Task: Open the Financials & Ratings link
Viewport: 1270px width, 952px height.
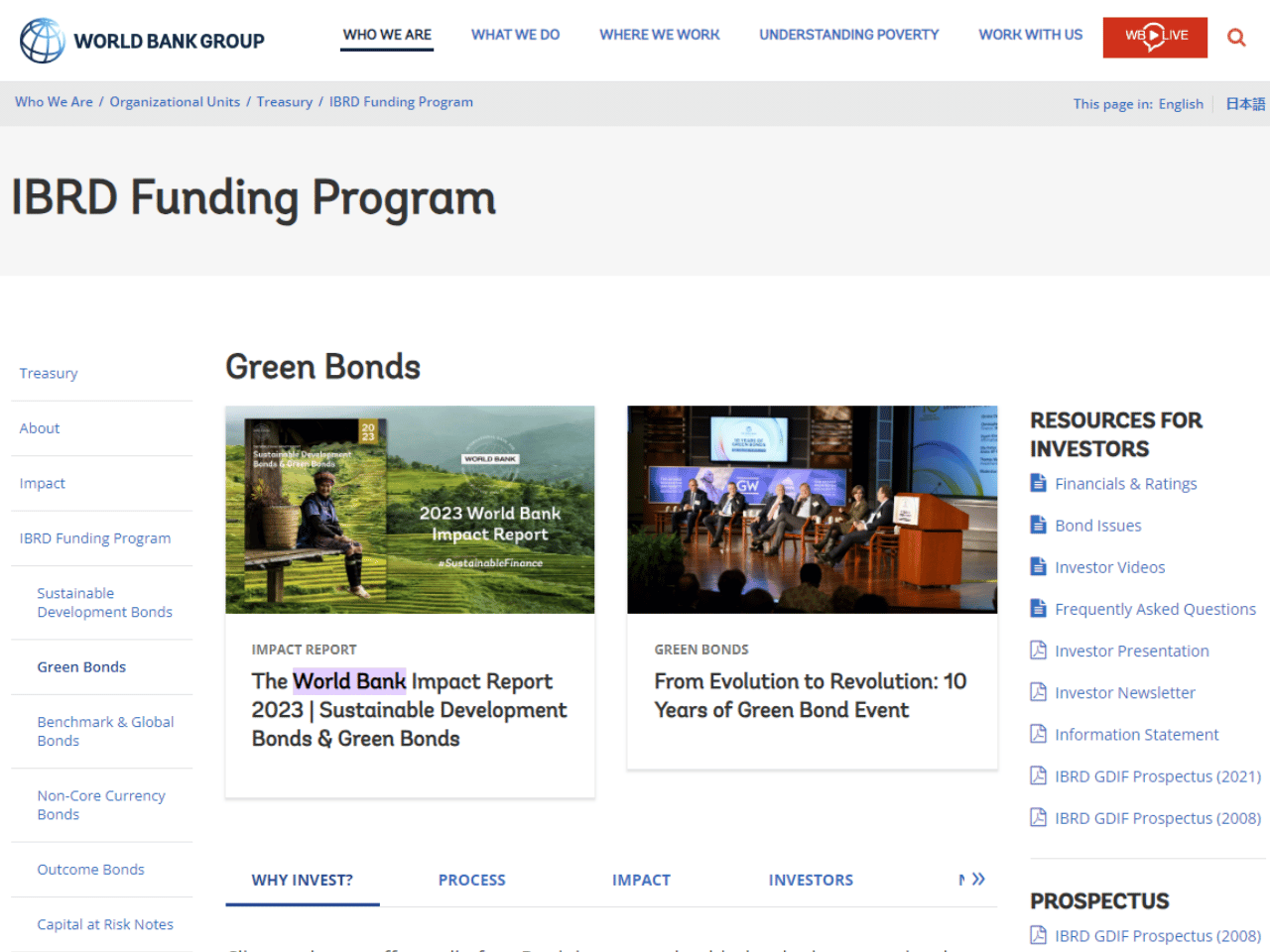Action: click(1126, 484)
